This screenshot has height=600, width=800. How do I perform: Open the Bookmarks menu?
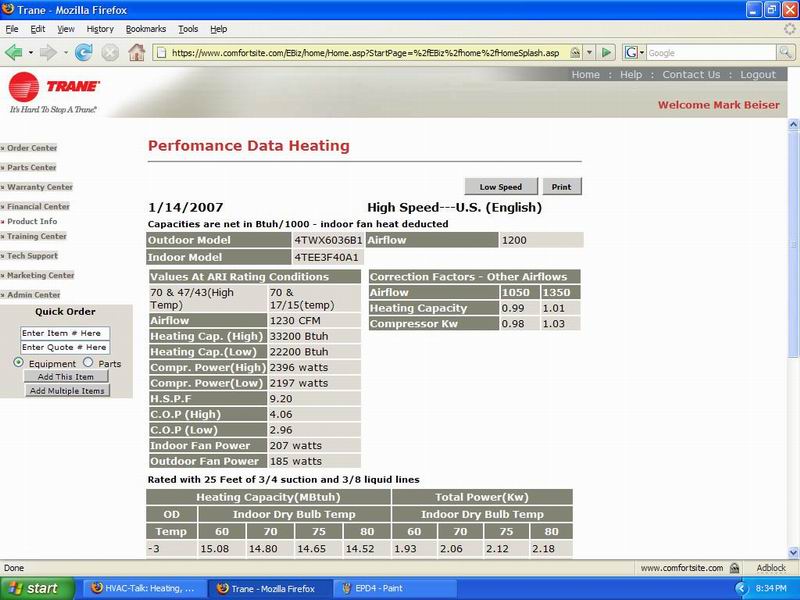[x=146, y=29]
